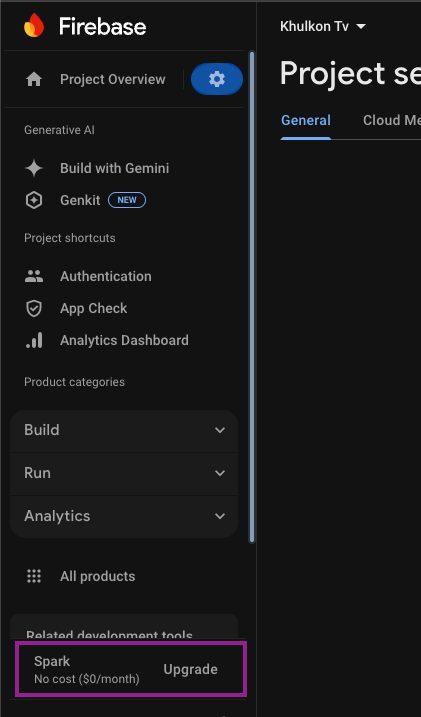
Task: Click the Firebase flame logo
Action: click(x=34, y=25)
